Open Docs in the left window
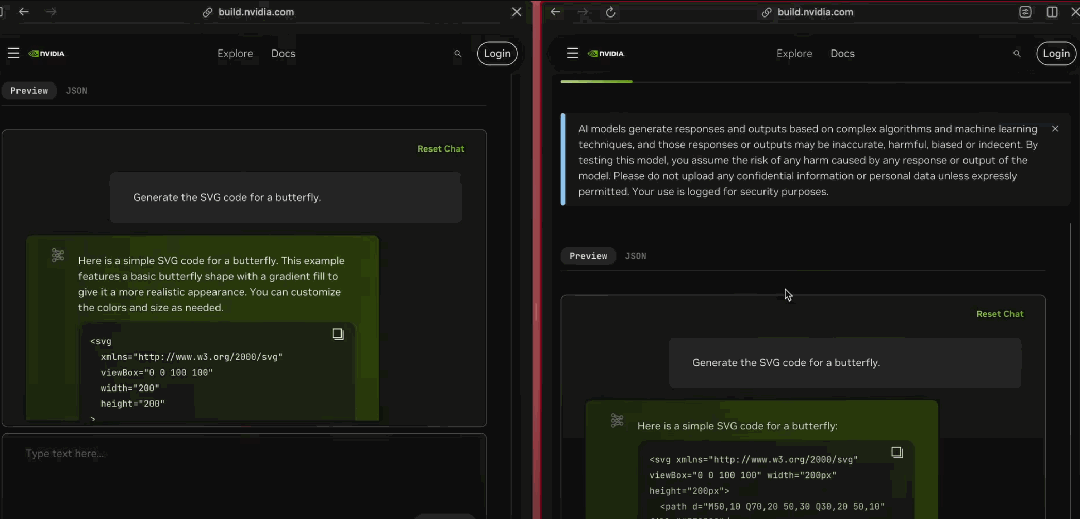 point(283,54)
